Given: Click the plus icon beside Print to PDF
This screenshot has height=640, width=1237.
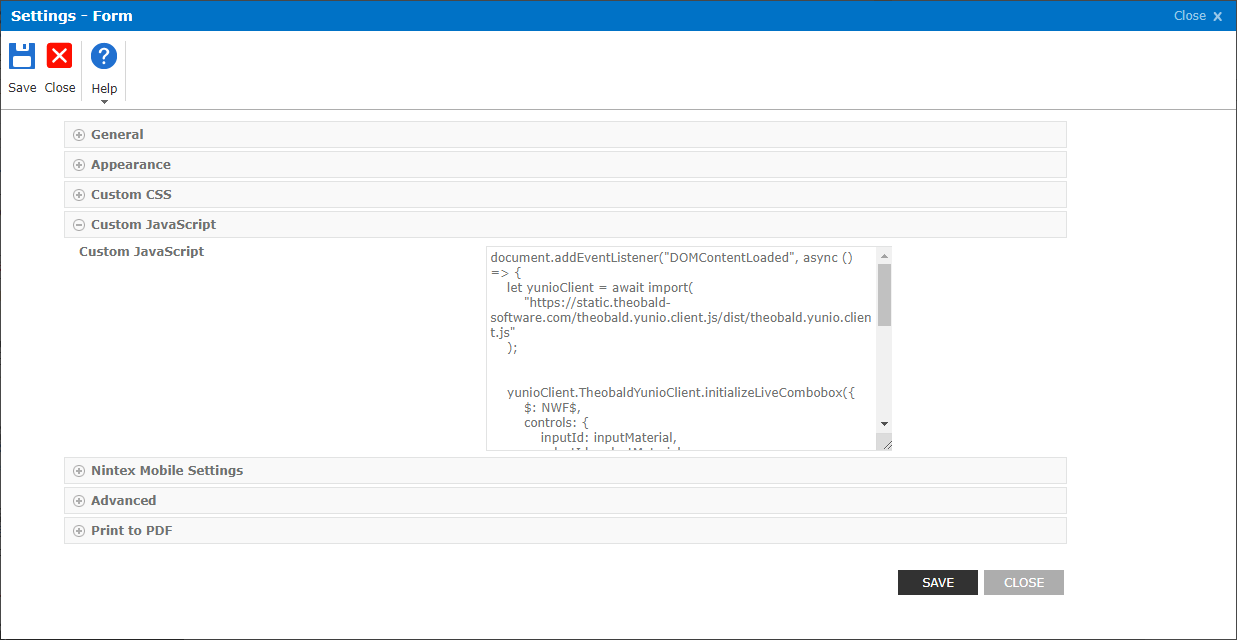Looking at the screenshot, I should pos(78,530).
